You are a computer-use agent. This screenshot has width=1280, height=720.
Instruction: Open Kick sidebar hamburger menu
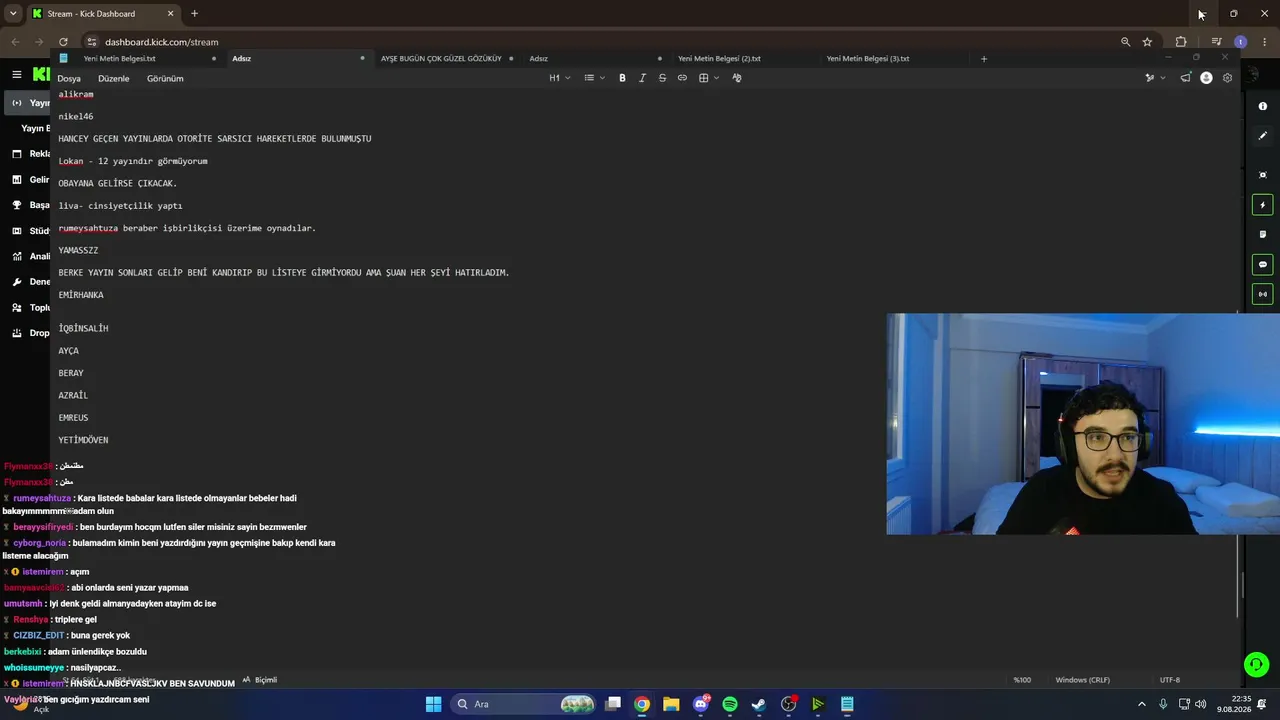pyautogui.click(x=17, y=74)
